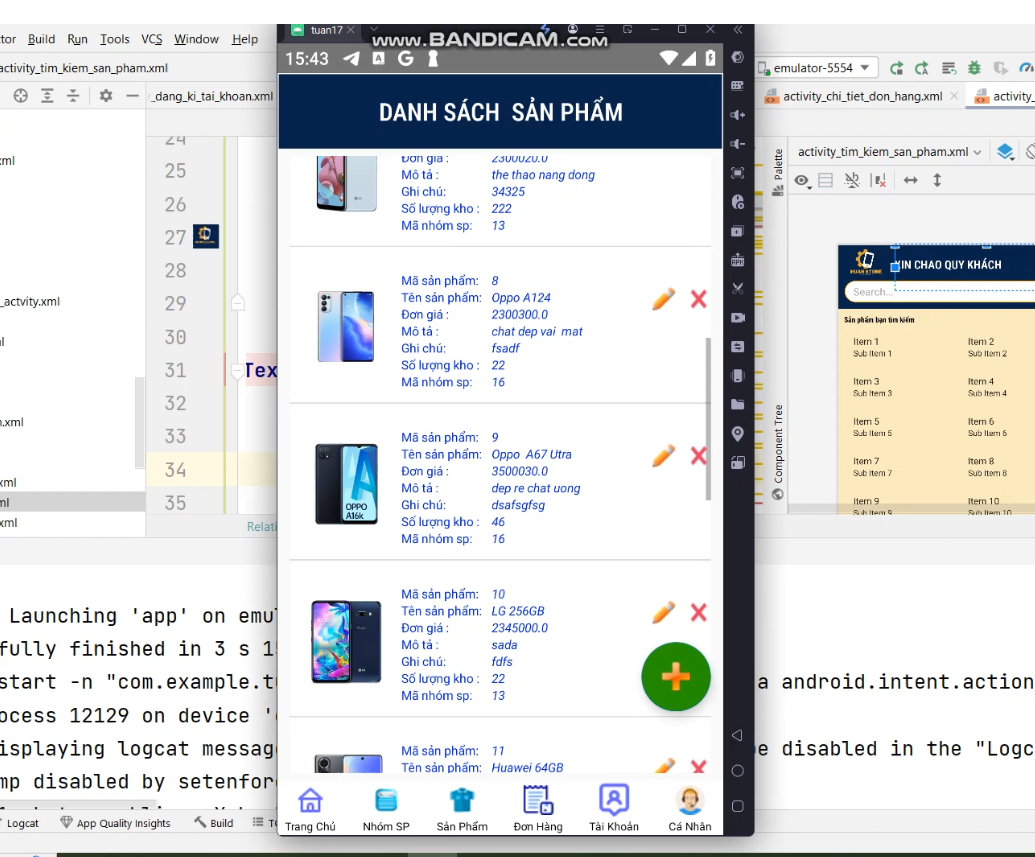
Task: Open the Build menu
Action: coord(41,39)
